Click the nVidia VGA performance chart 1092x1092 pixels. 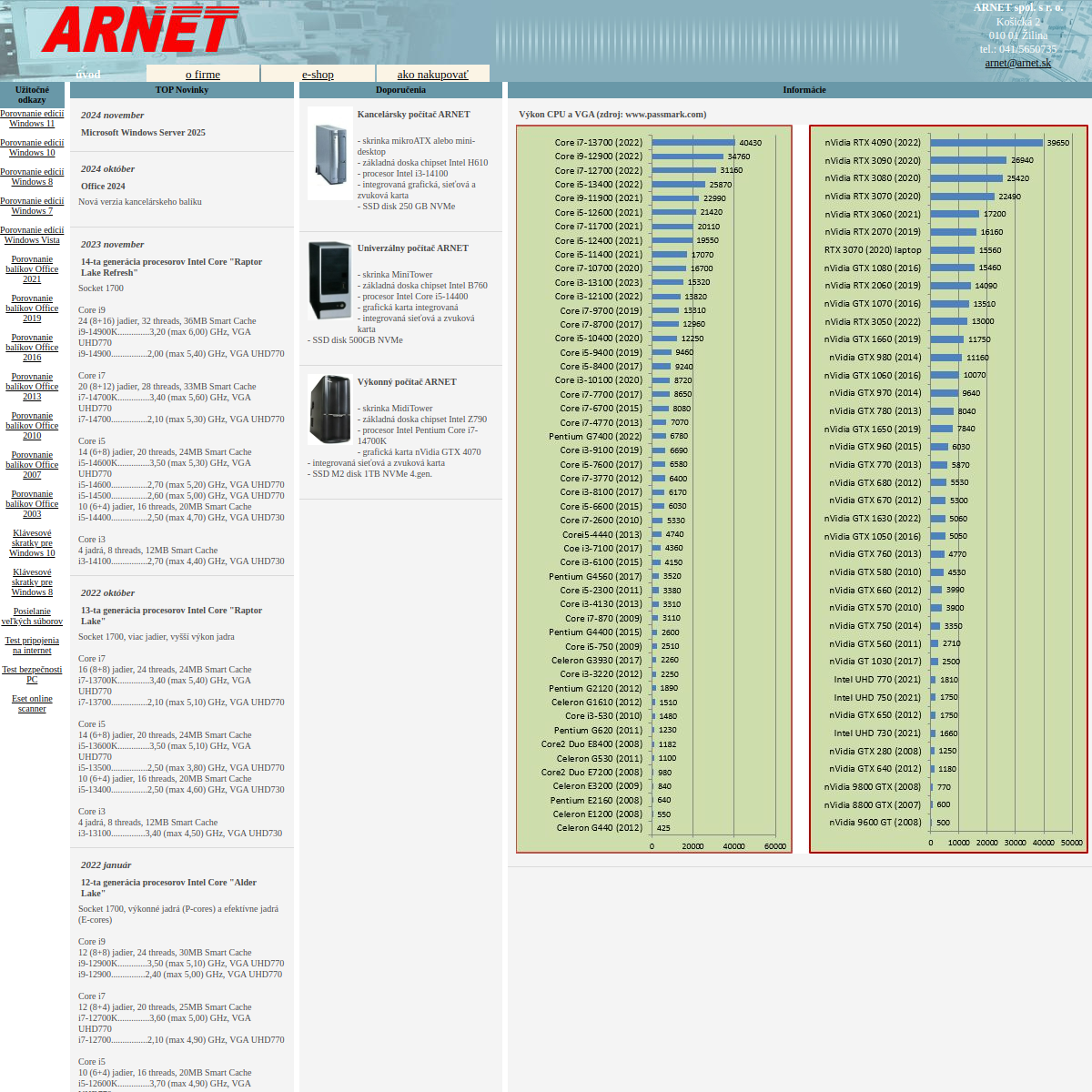949,490
